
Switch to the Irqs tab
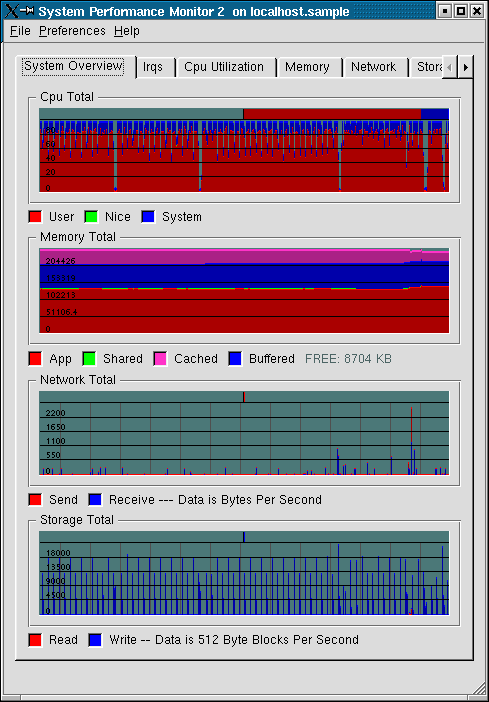pyautogui.click(x=153, y=67)
